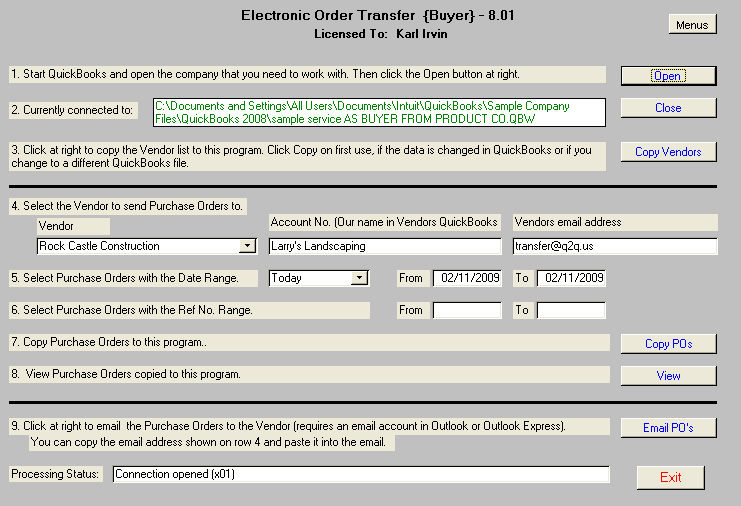Click the View purchase orders button
Image resolution: width=741 pixels, height=506 pixels.
pyautogui.click(x=668, y=376)
